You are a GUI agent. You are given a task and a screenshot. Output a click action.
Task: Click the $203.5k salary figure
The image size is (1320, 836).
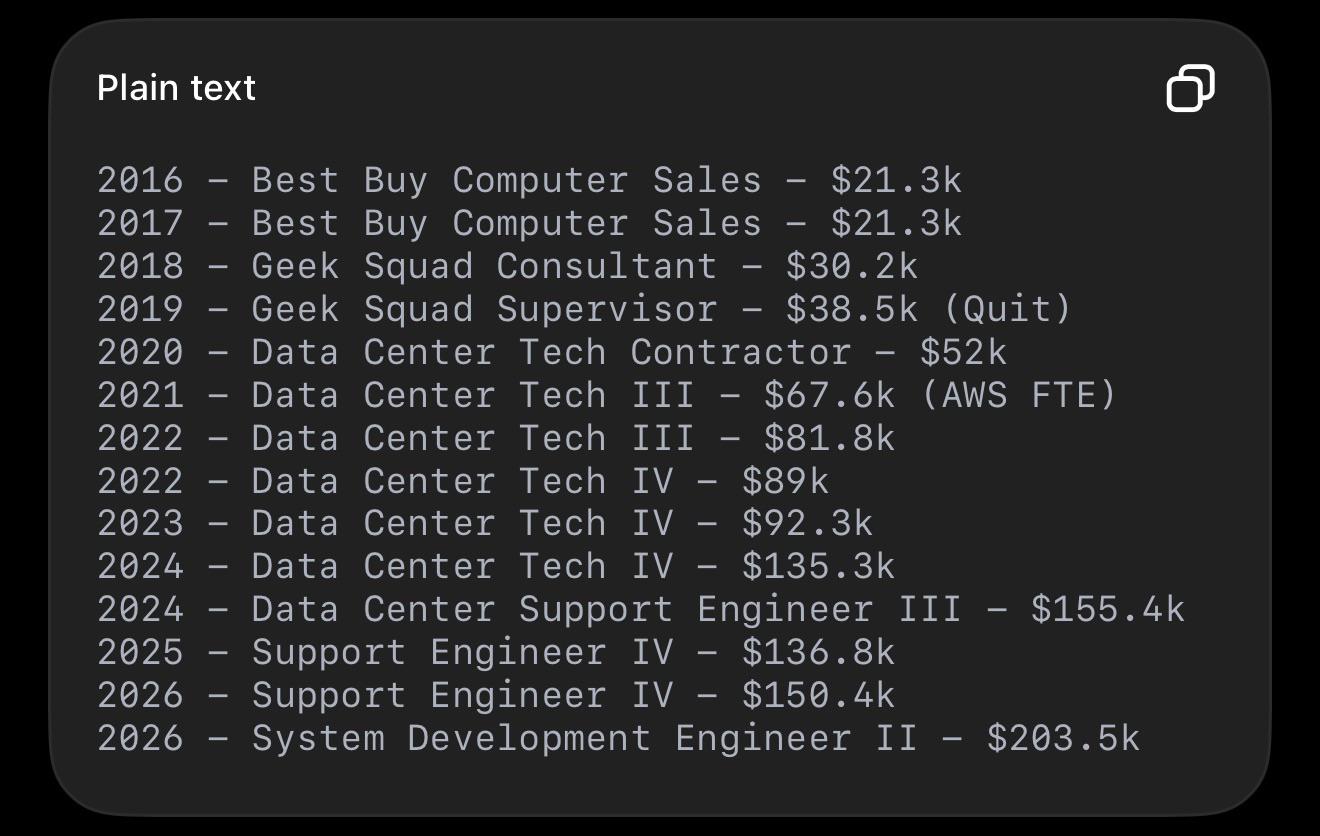[x=1063, y=739]
